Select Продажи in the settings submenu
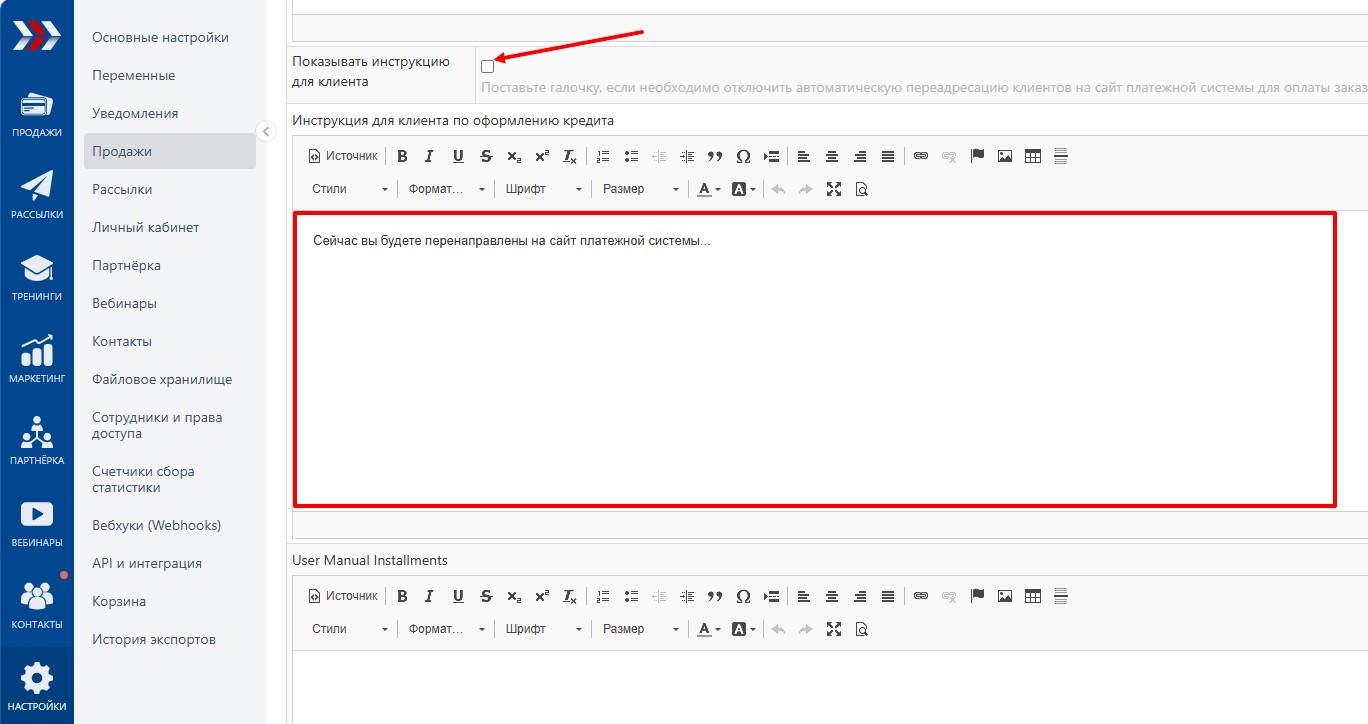Screen dimensions: 1368x724 (x=170, y=151)
